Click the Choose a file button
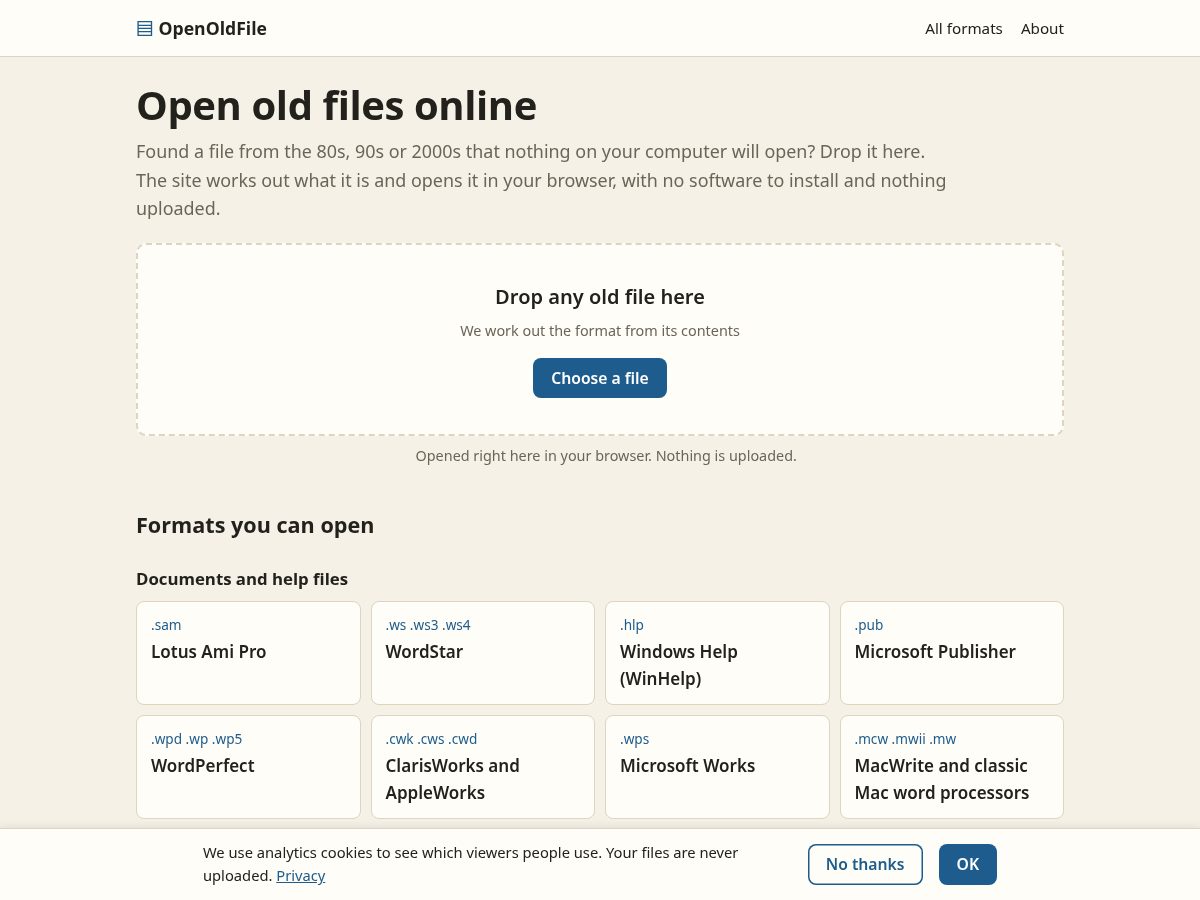The height and width of the screenshot is (900, 1200). pos(600,378)
